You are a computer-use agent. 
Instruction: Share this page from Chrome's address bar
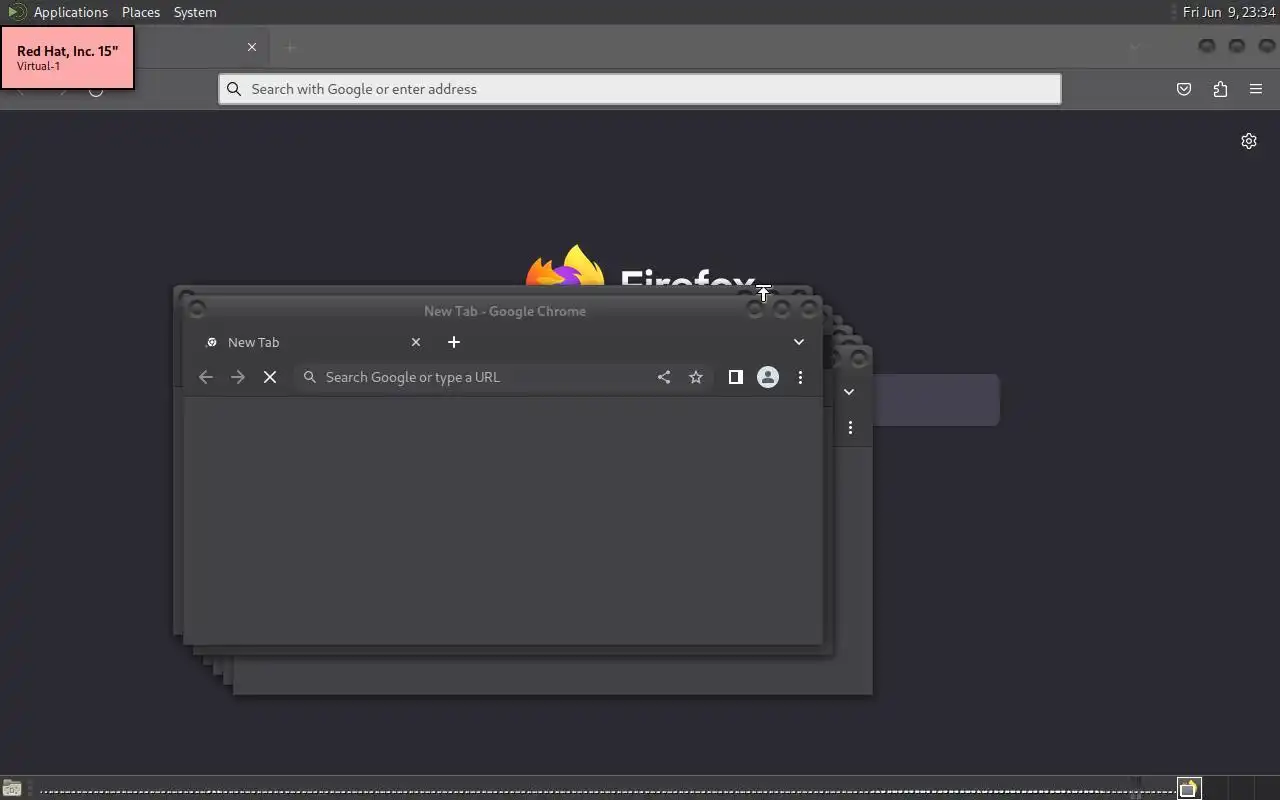[664, 377]
